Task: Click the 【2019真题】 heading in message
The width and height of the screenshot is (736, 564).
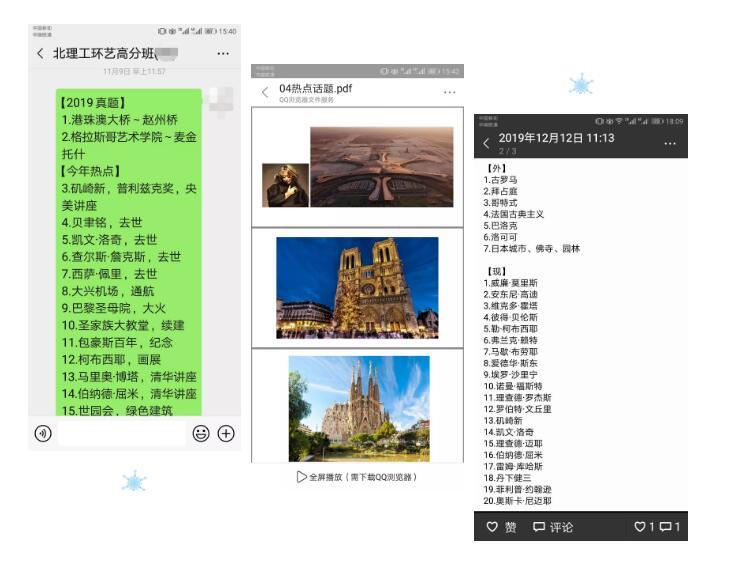Action: 92,103
